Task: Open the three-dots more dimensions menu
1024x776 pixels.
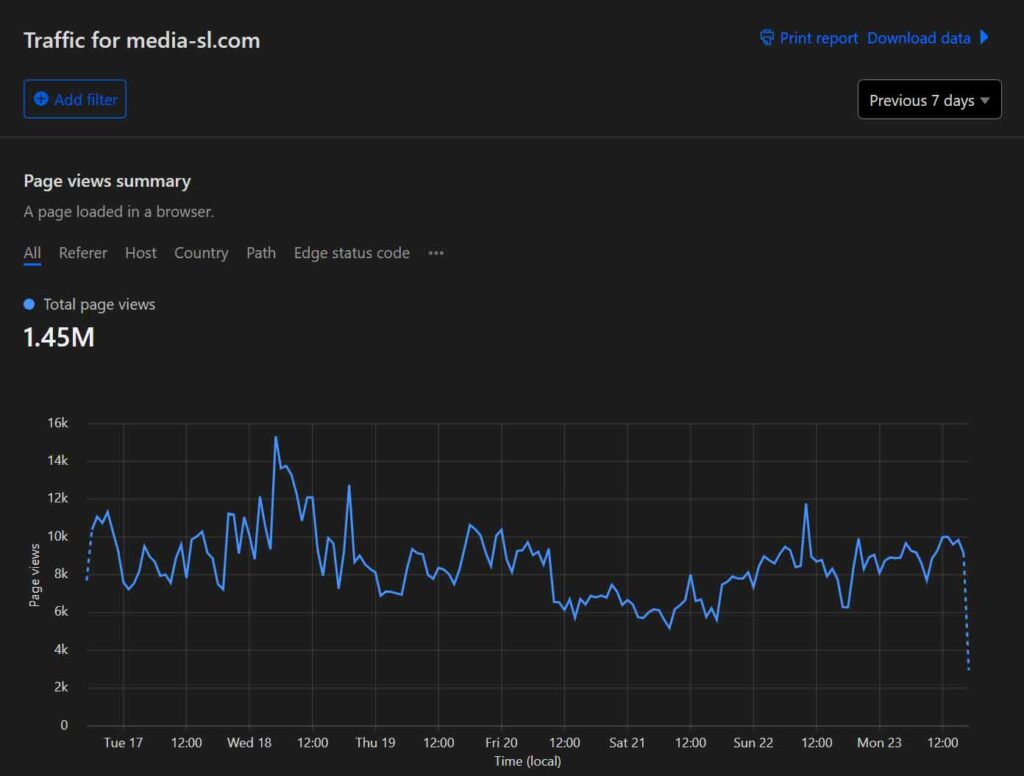Action: [436, 253]
